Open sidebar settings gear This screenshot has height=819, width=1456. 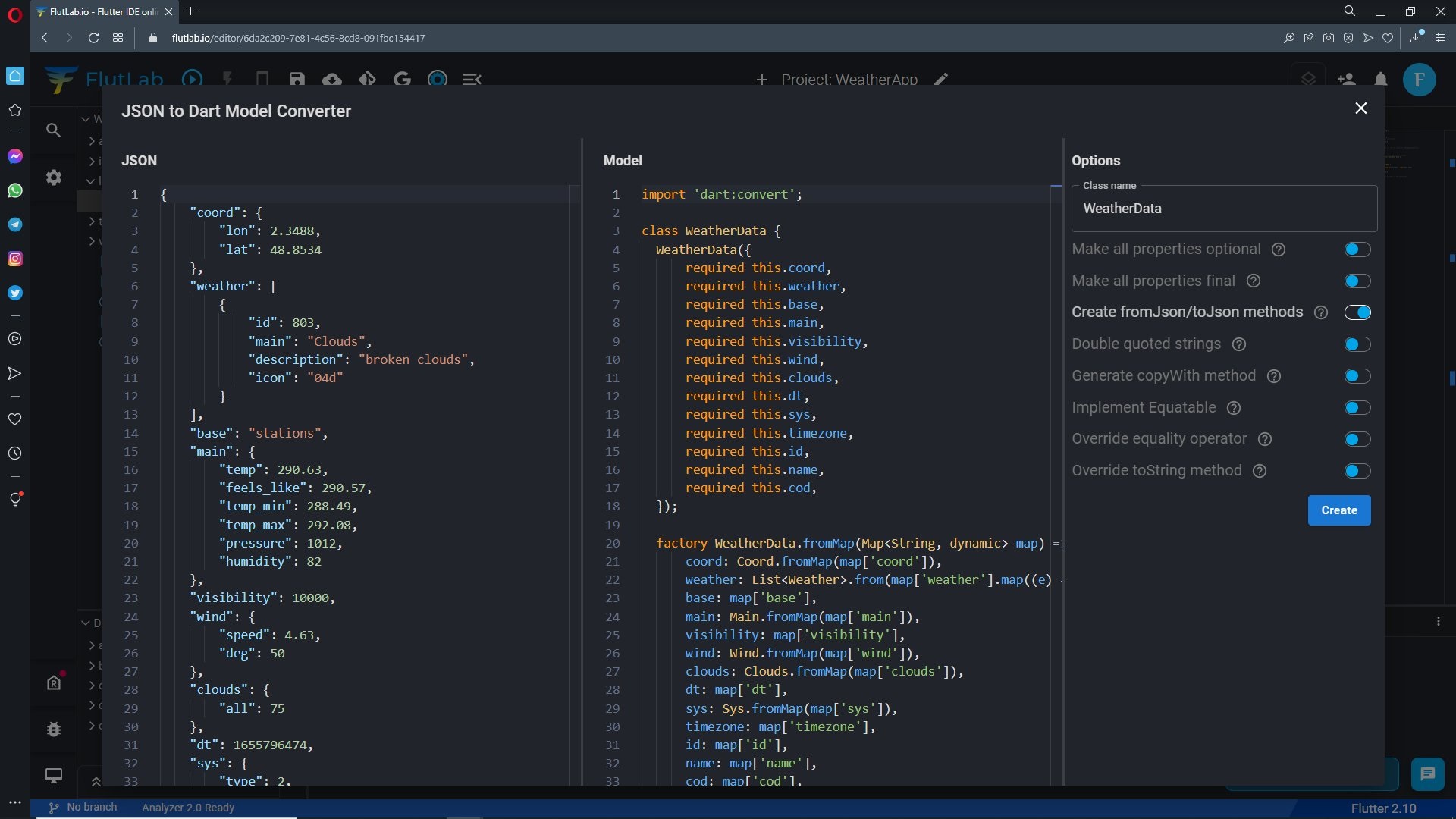pyautogui.click(x=53, y=177)
